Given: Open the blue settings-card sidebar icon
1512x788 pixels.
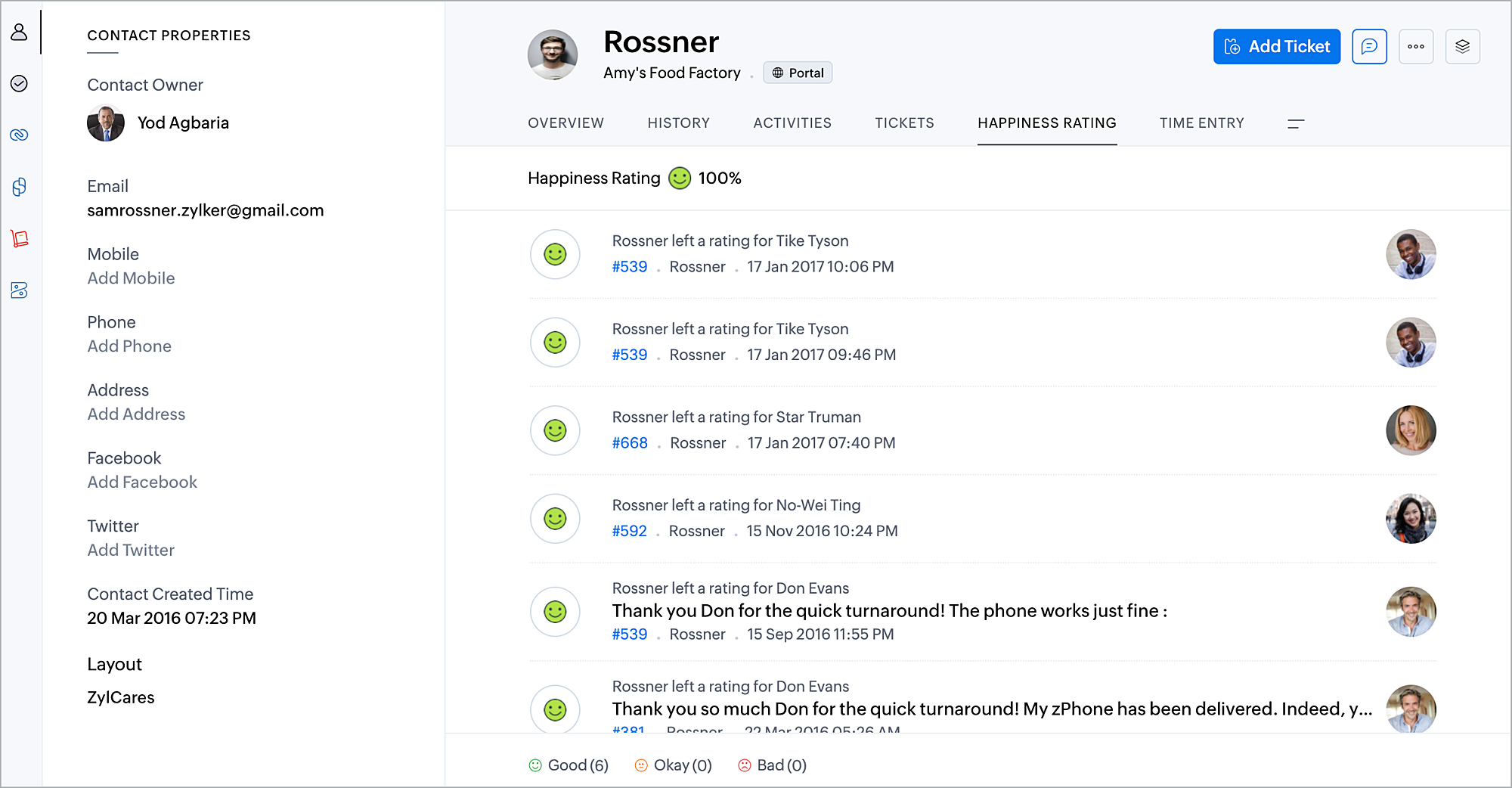Looking at the screenshot, I should pyautogui.click(x=19, y=290).
